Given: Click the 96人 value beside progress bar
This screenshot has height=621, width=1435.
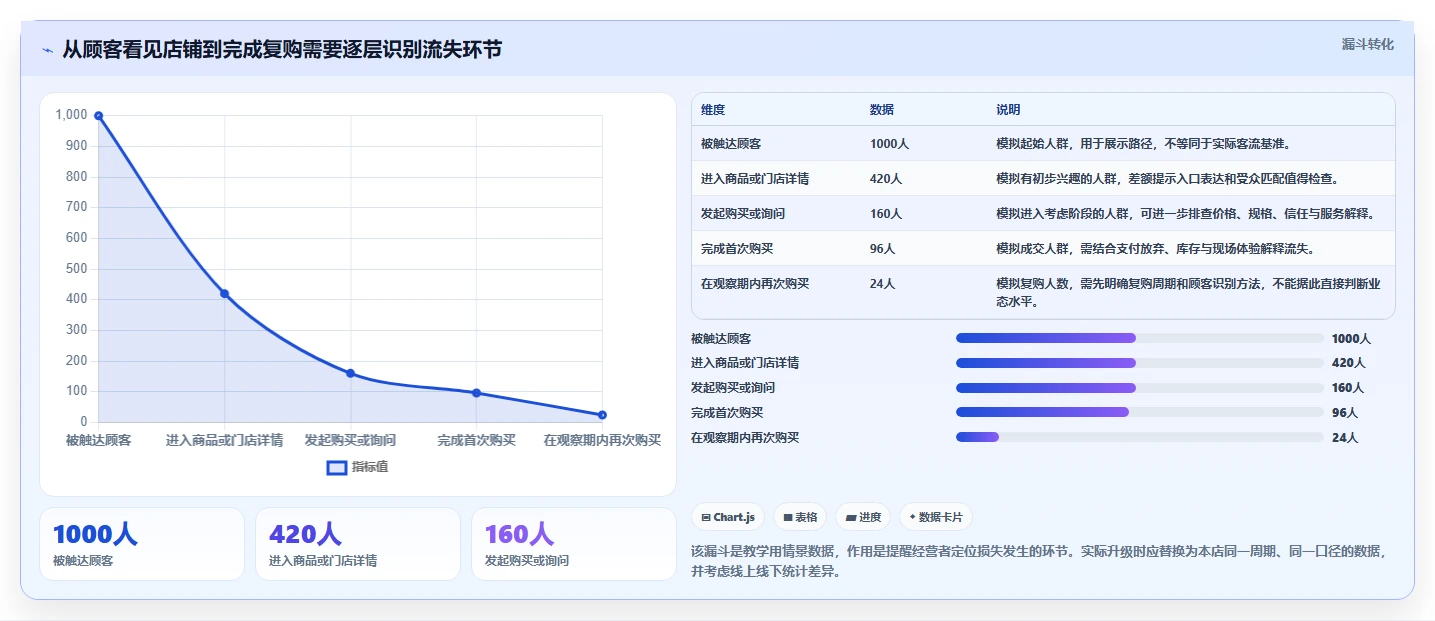Looking at the screenshot, I should tap(1345, 412).
